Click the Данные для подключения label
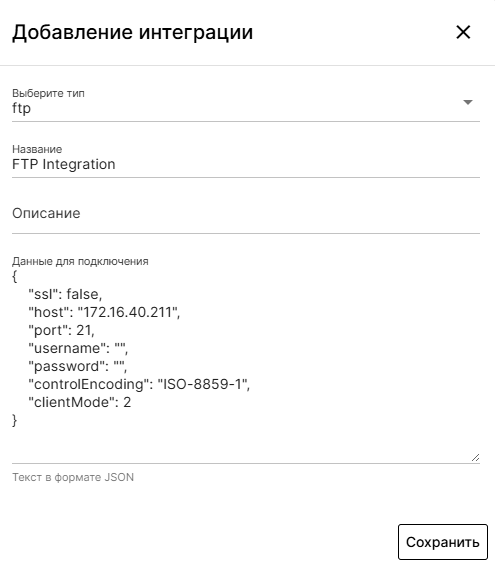The height and width of the screenshot is (564, 495). click(80, 261)
